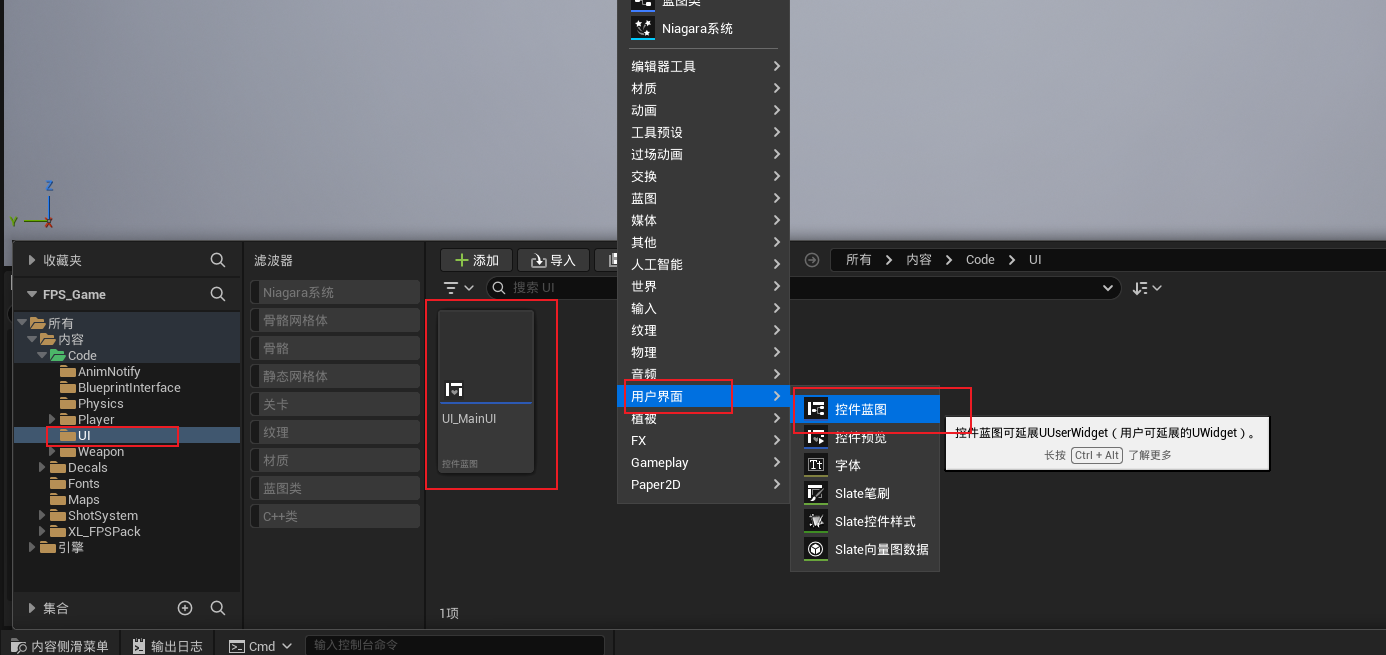Click the Slate笔刷 icon in submenu

click(817, 493)
